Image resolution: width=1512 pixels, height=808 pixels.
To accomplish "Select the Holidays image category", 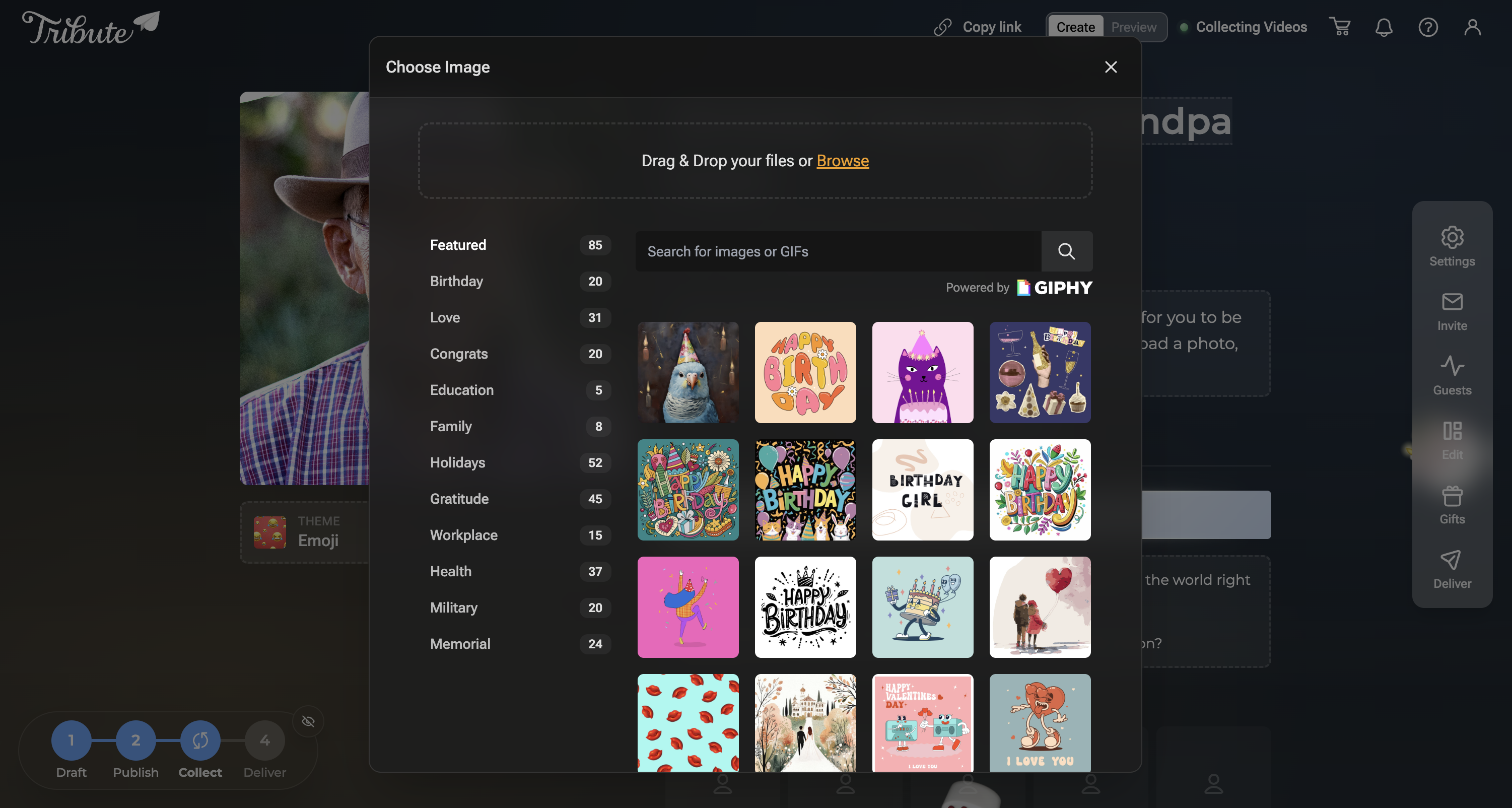I will [457, 463].
